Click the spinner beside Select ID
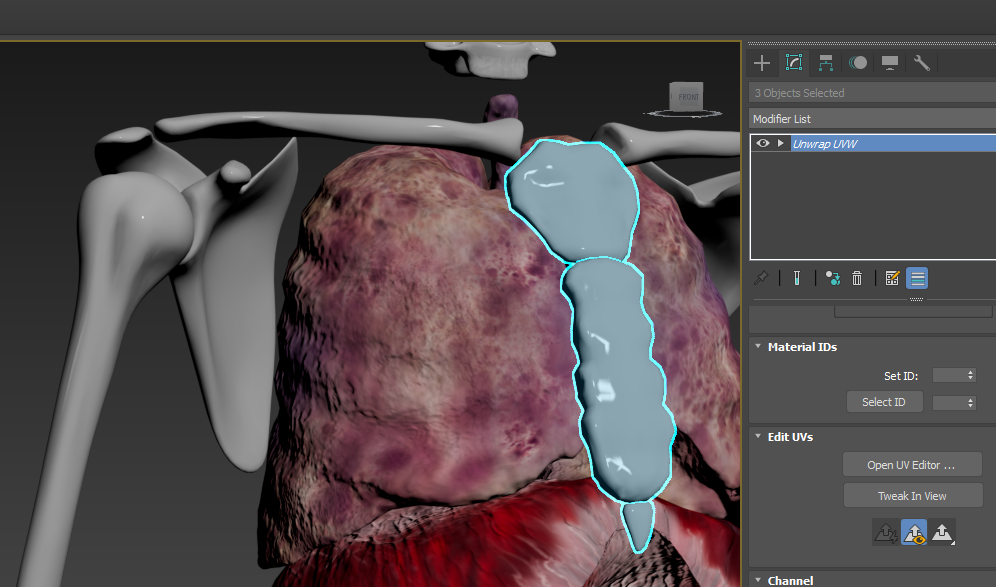 pos(953,402)
